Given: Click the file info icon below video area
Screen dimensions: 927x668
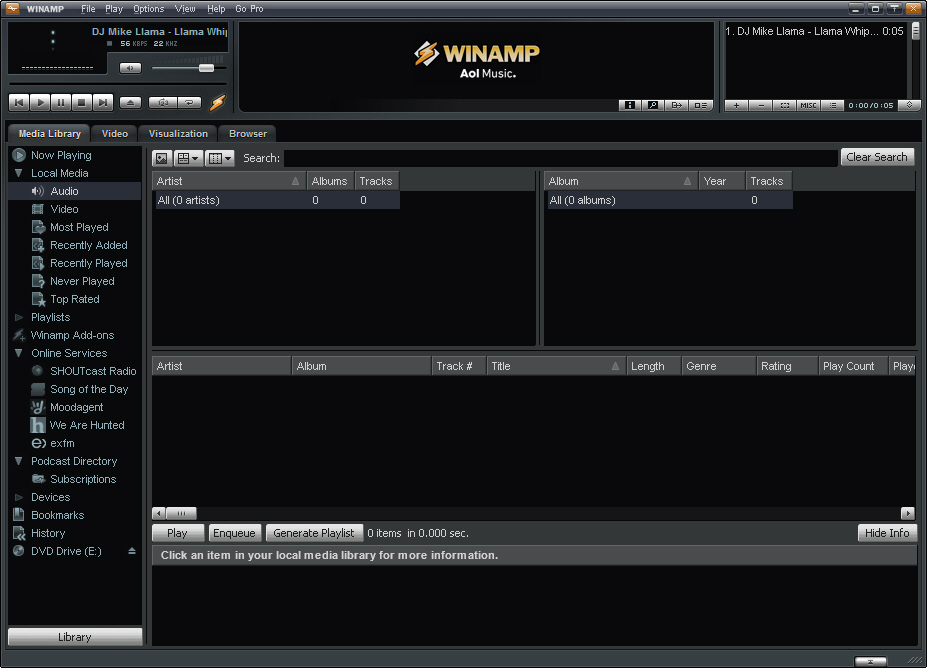Looking at the screenshot, I should (x=630, y=105).
